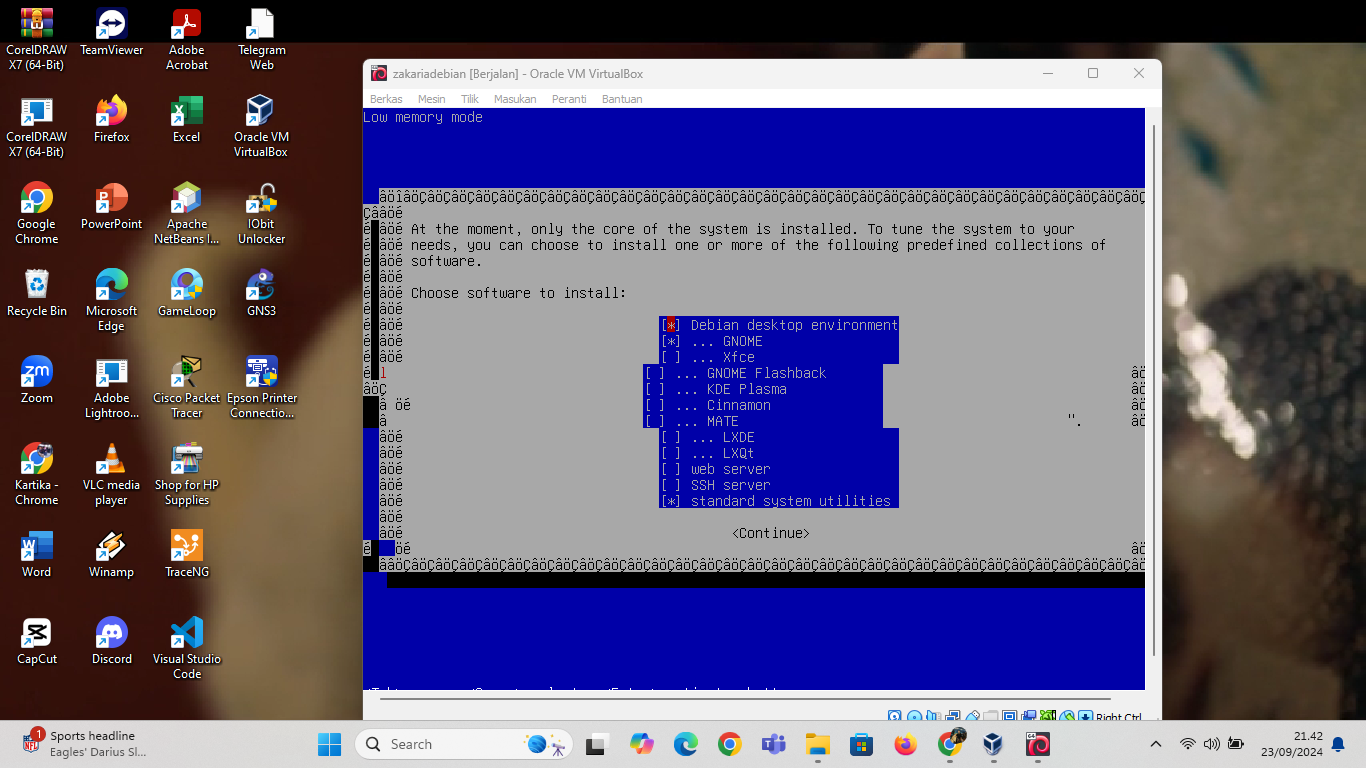This screenshot has width=1366, height=768.
Task: Open the Tilik menu
Action: [x=470, y=99]
